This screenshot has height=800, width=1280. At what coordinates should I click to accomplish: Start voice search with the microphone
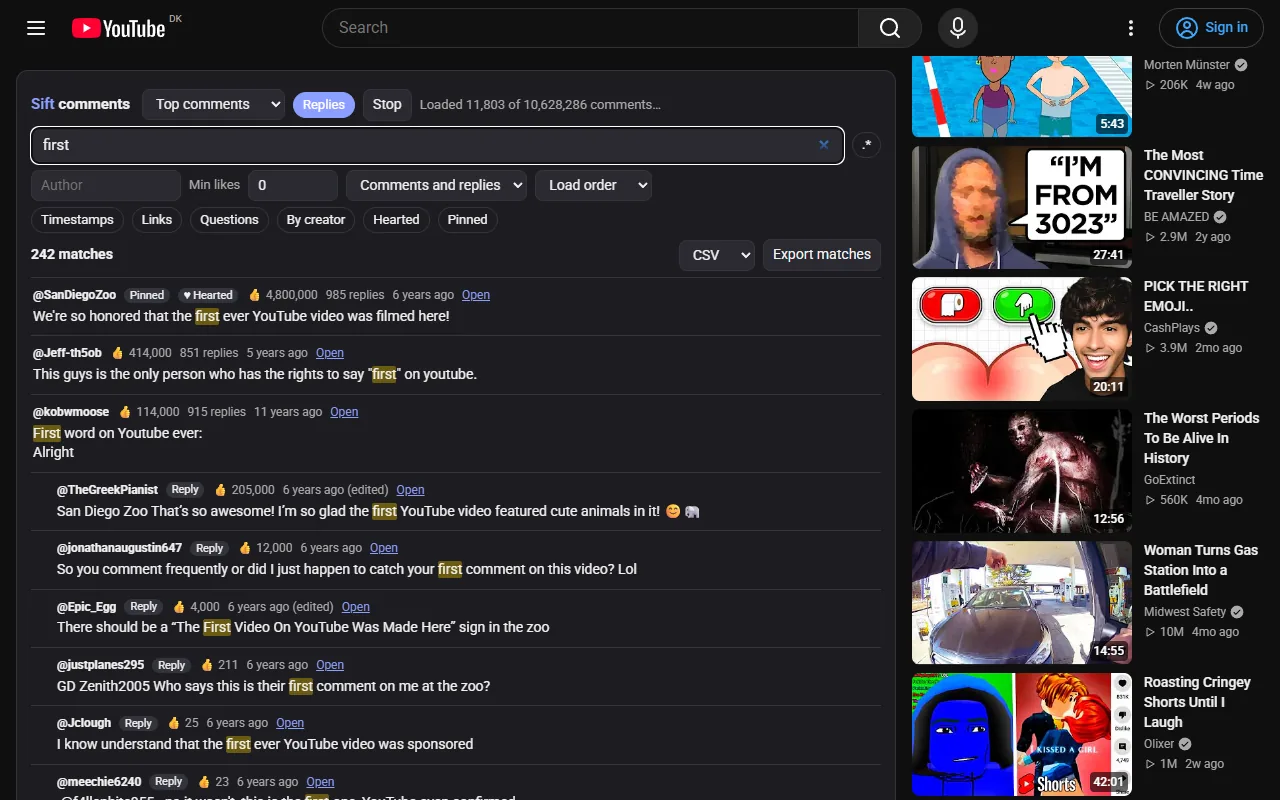click(958, 28)
